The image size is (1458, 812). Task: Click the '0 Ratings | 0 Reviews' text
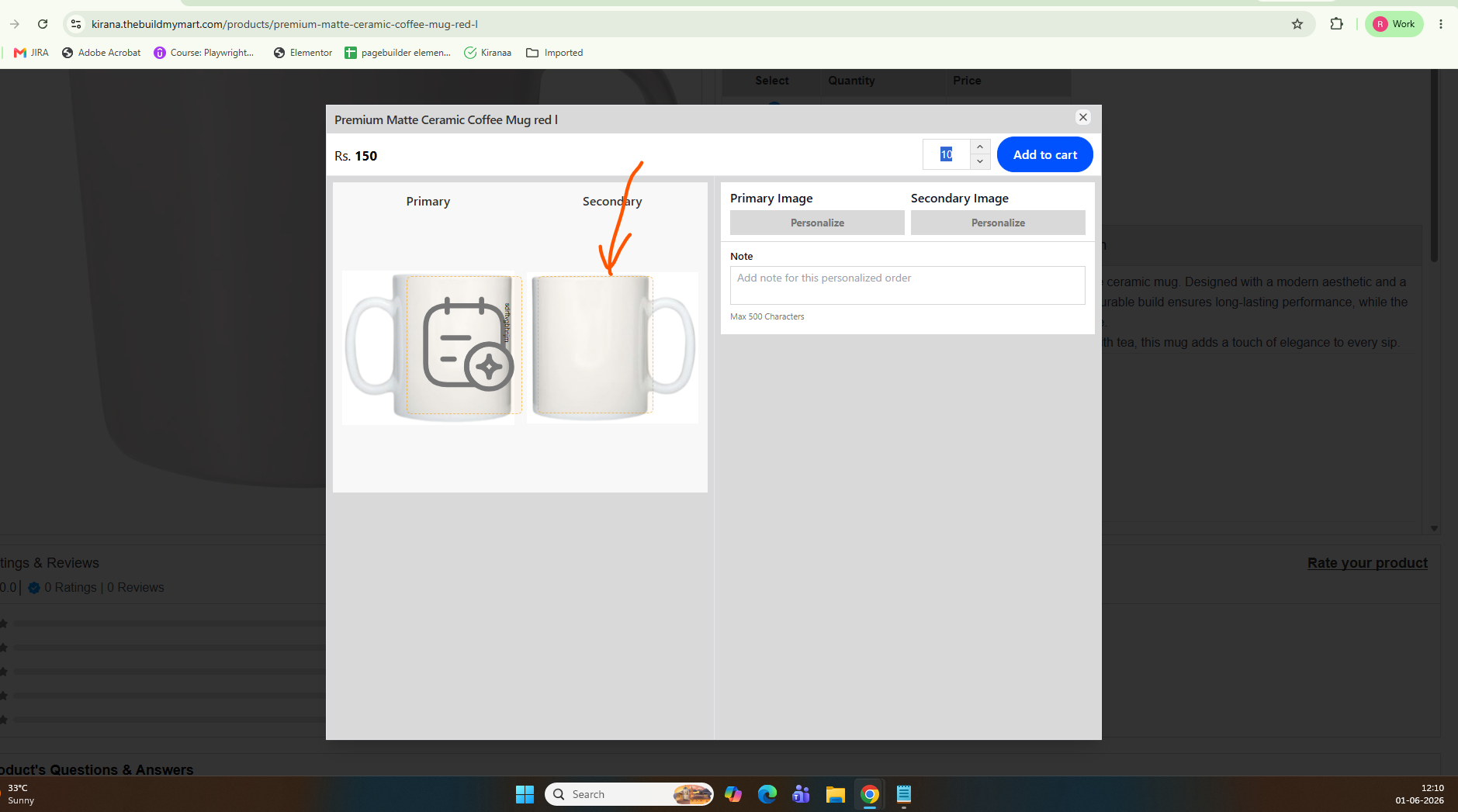point(104,588)
